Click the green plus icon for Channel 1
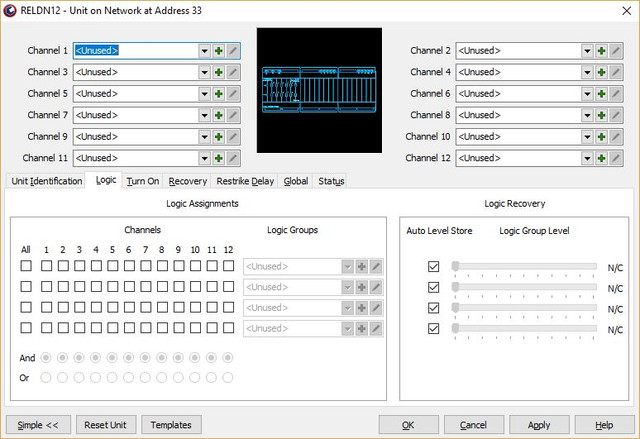 tap(219, 51)
